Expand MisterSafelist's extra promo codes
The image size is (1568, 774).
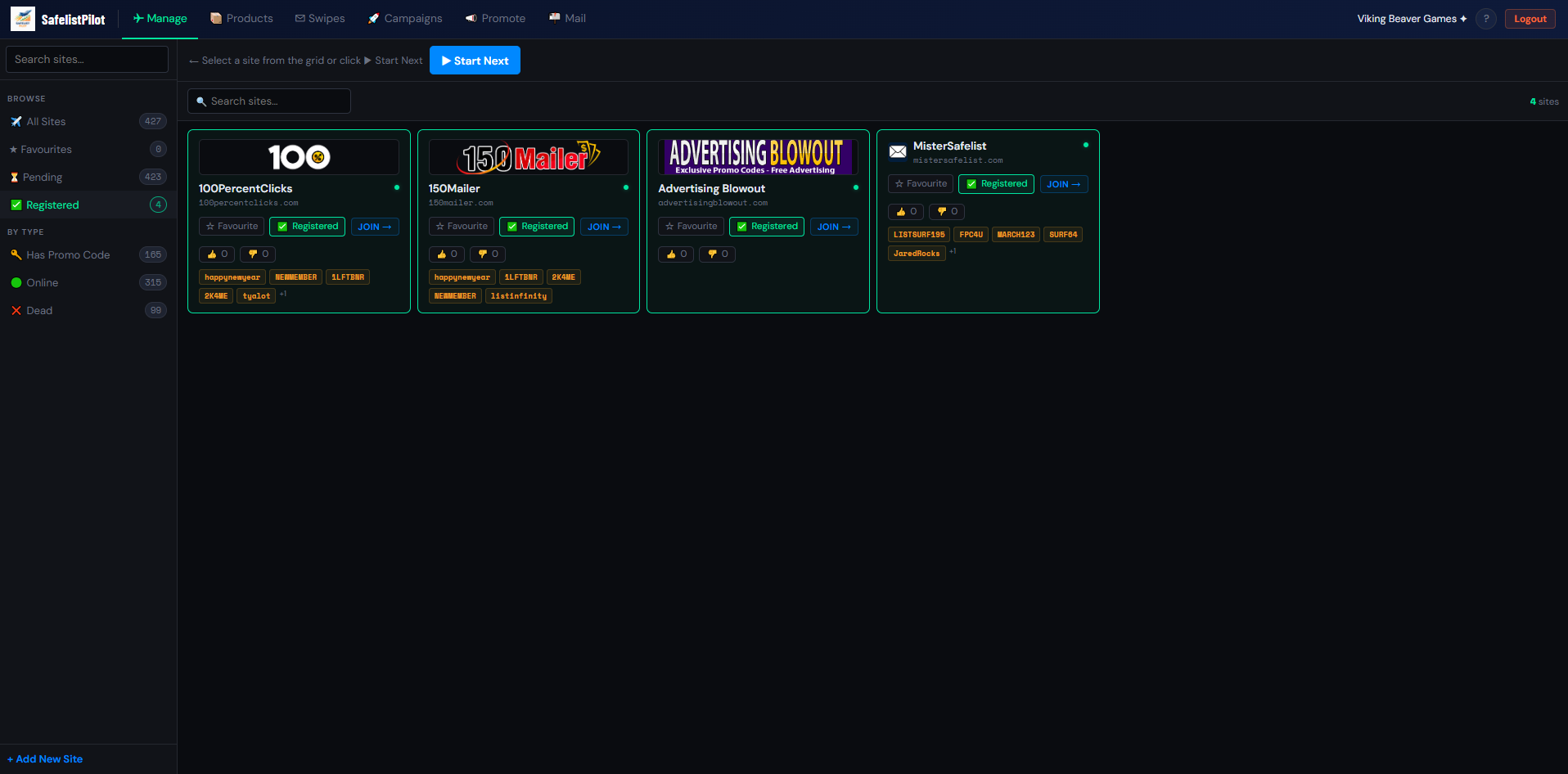953,252
